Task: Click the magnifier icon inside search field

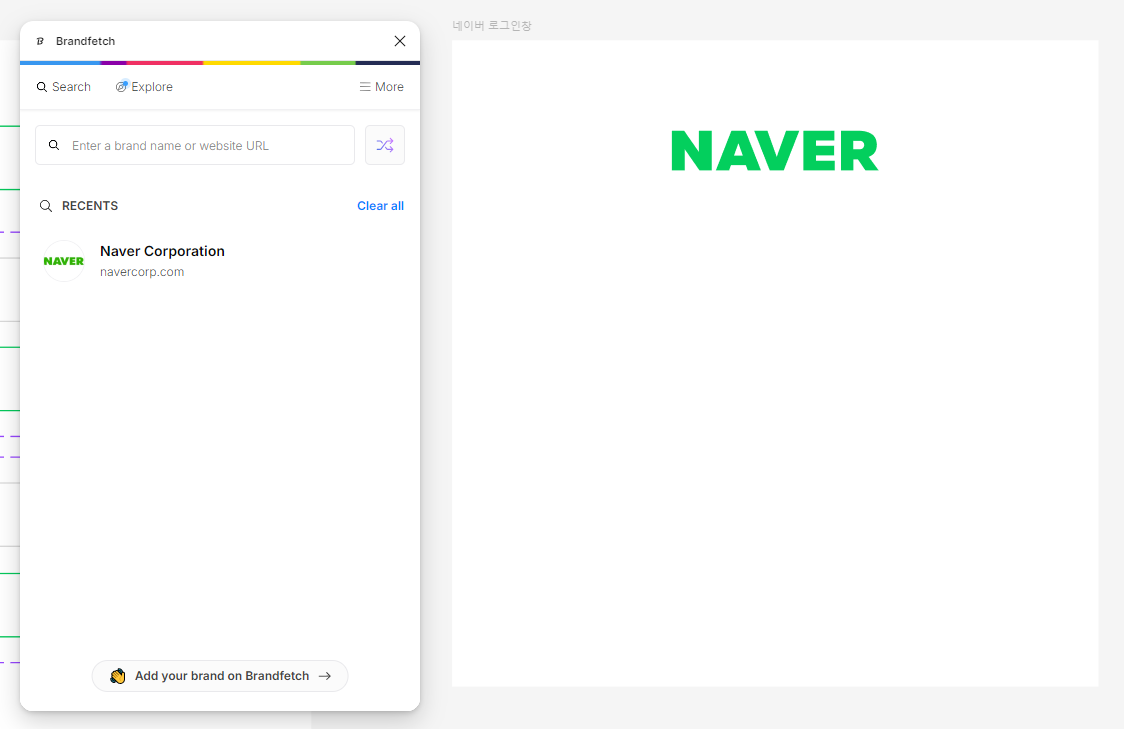Action: pos(54,145)
